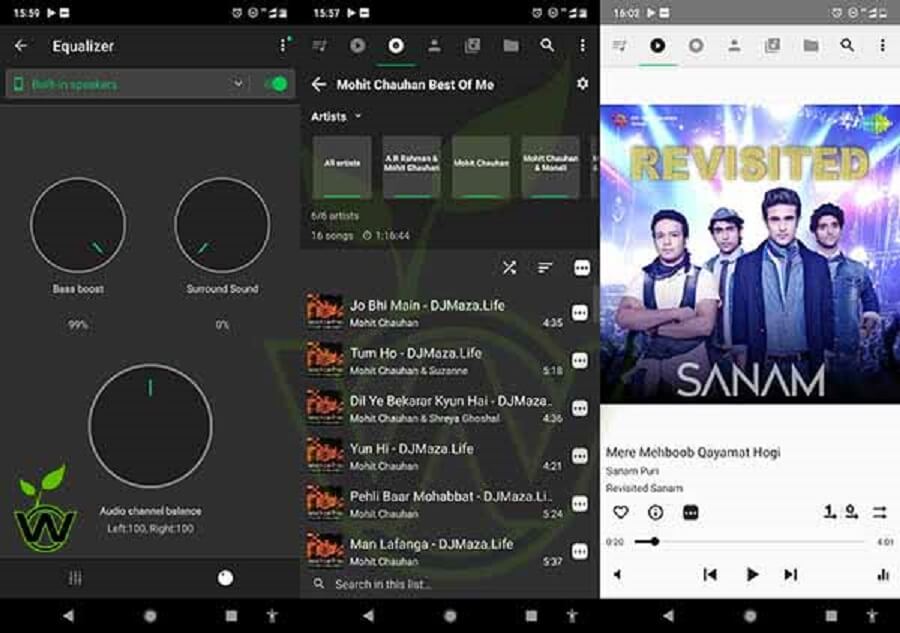Image resolution: width=900 pixels, height=633 pixels.
Task: Tap search icon in middle screen toolbar
Action: click(548, 45)
